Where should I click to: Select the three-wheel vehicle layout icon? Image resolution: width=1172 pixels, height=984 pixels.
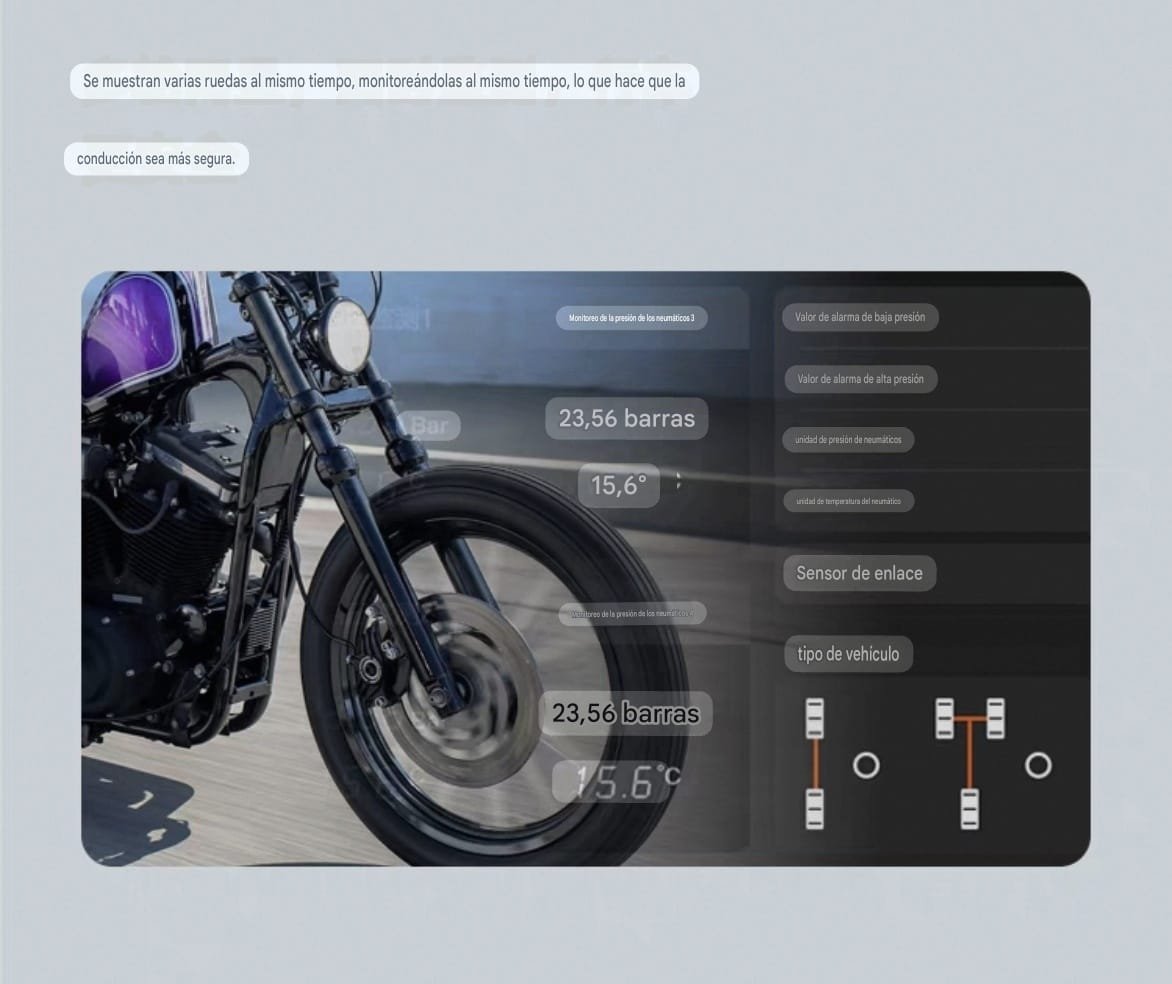[x=969, y=763]
